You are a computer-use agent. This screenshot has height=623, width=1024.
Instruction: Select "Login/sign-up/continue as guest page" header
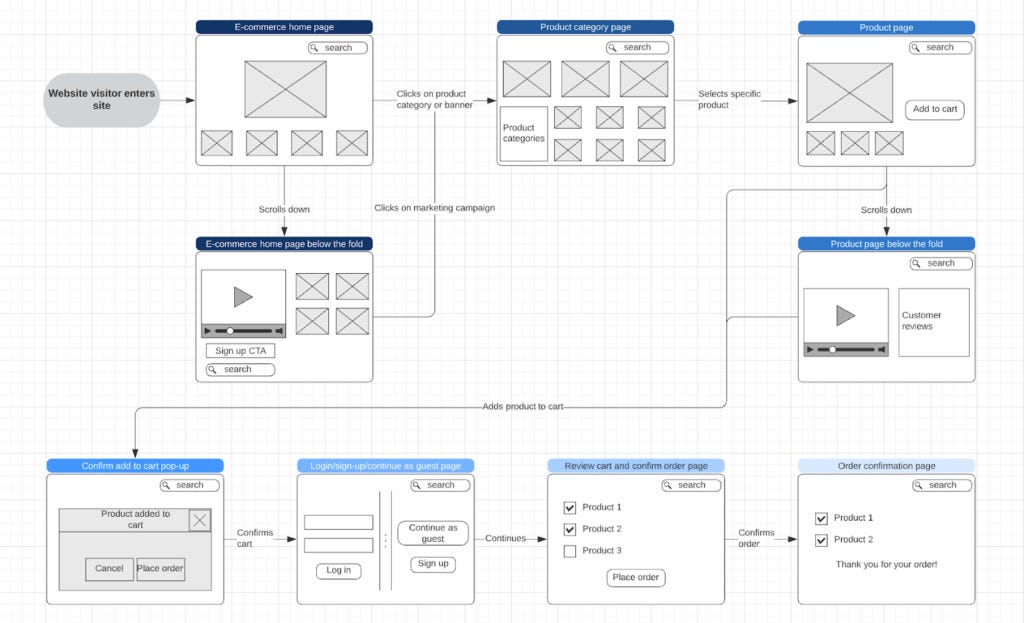[385, 466]
